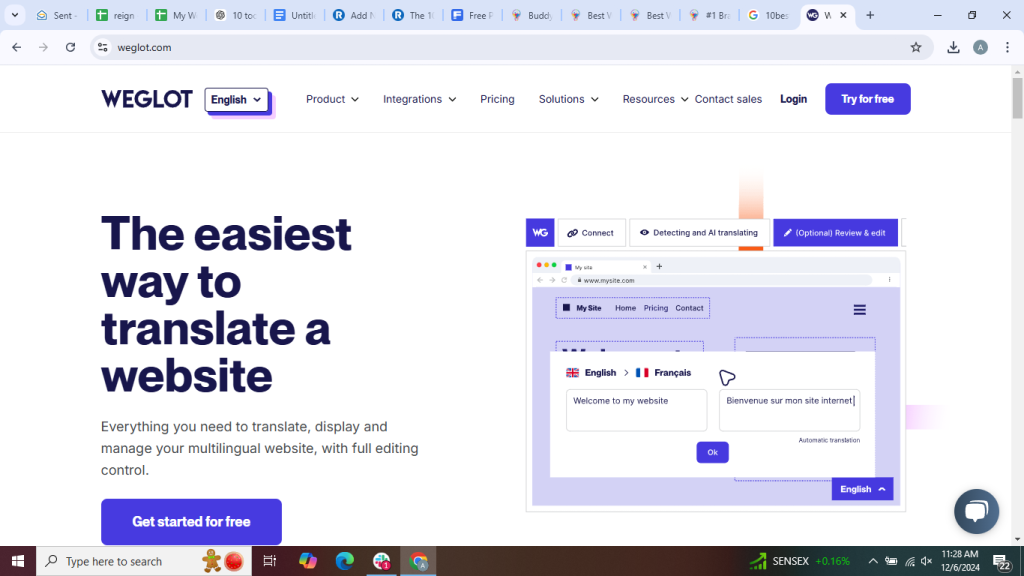
Task: Bookmark this page with the star icon
Action: [915, 47]
